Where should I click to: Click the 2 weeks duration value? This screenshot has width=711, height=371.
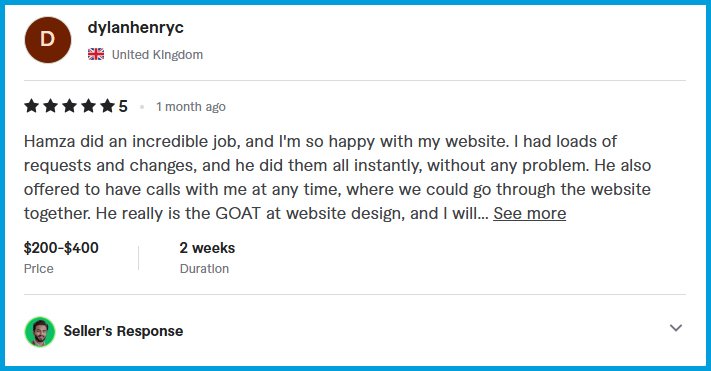pos(207,248)
